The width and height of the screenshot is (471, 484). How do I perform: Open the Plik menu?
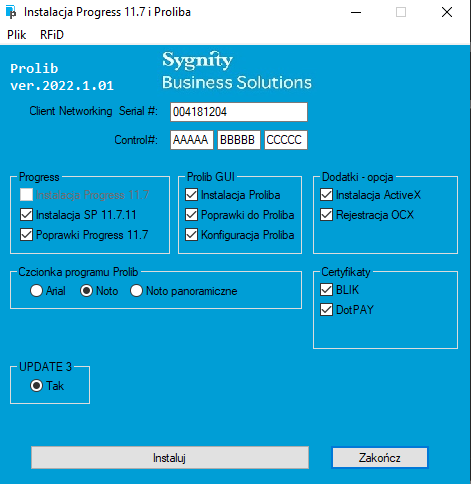[x=16, y=35]
